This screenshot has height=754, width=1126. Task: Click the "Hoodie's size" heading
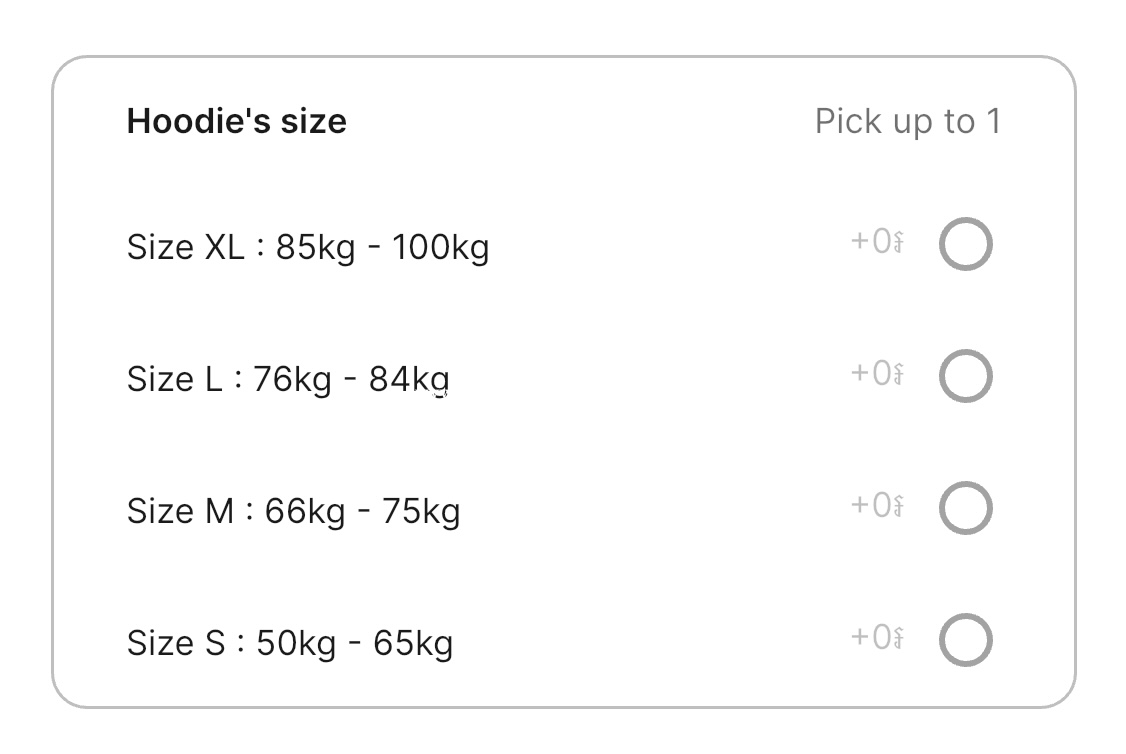coord(236,121)
